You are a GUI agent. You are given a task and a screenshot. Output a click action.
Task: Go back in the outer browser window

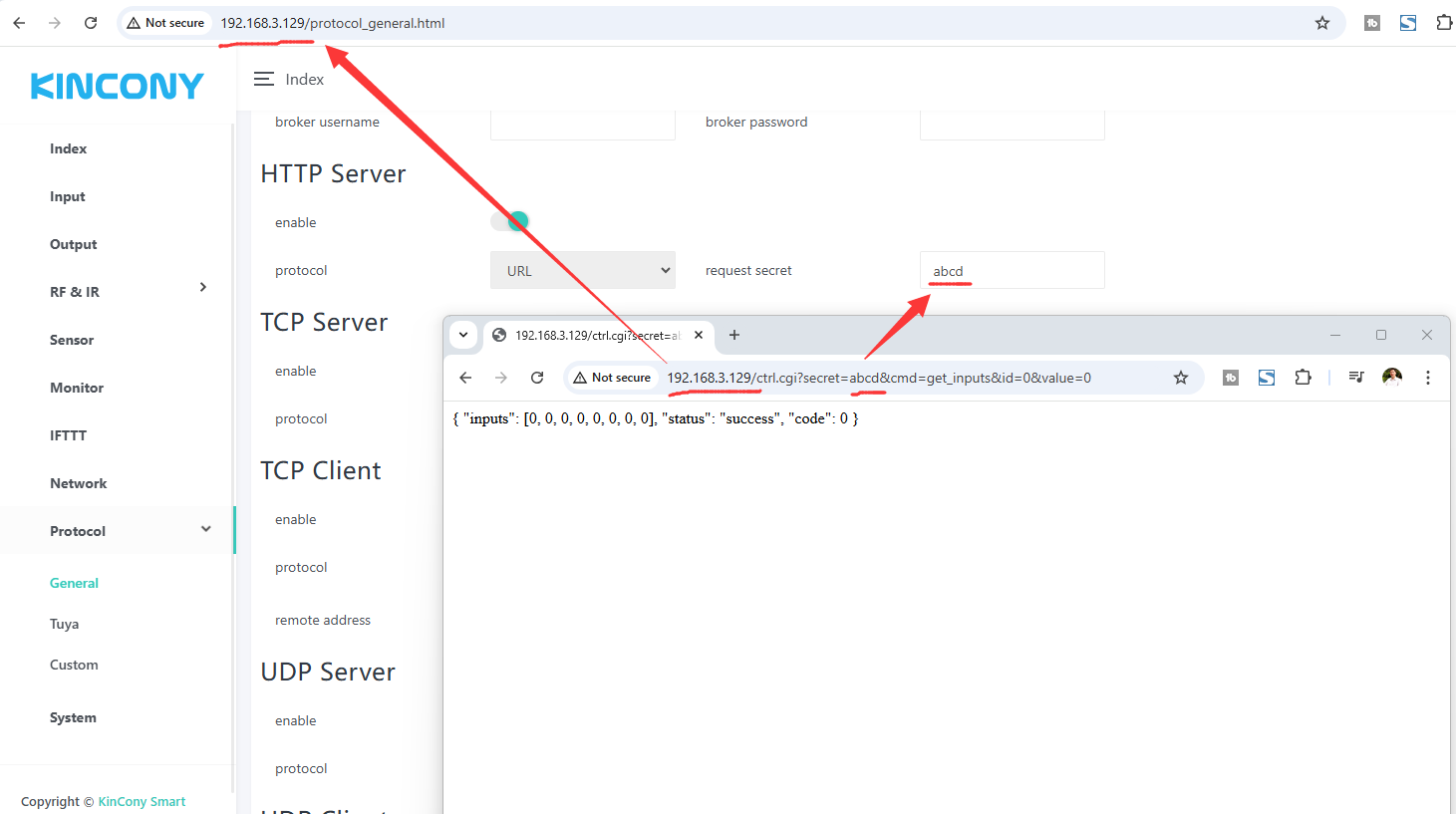(19, 23)
